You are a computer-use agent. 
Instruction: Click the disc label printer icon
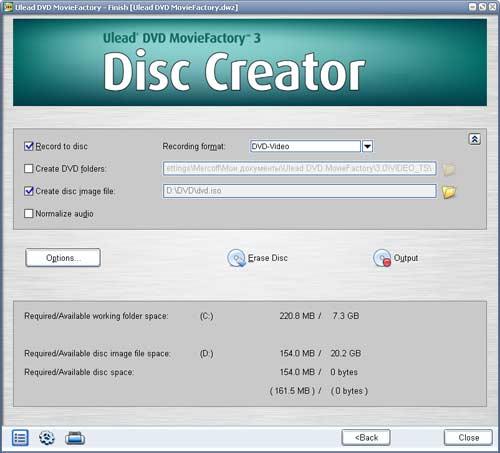pos(75,438)
